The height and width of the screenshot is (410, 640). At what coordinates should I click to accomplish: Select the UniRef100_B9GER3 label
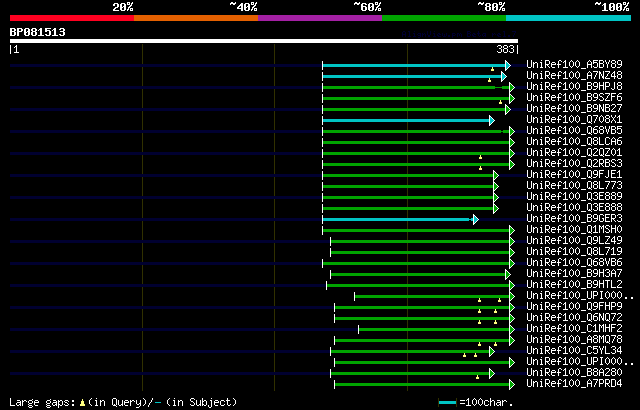tap(574, 218)
